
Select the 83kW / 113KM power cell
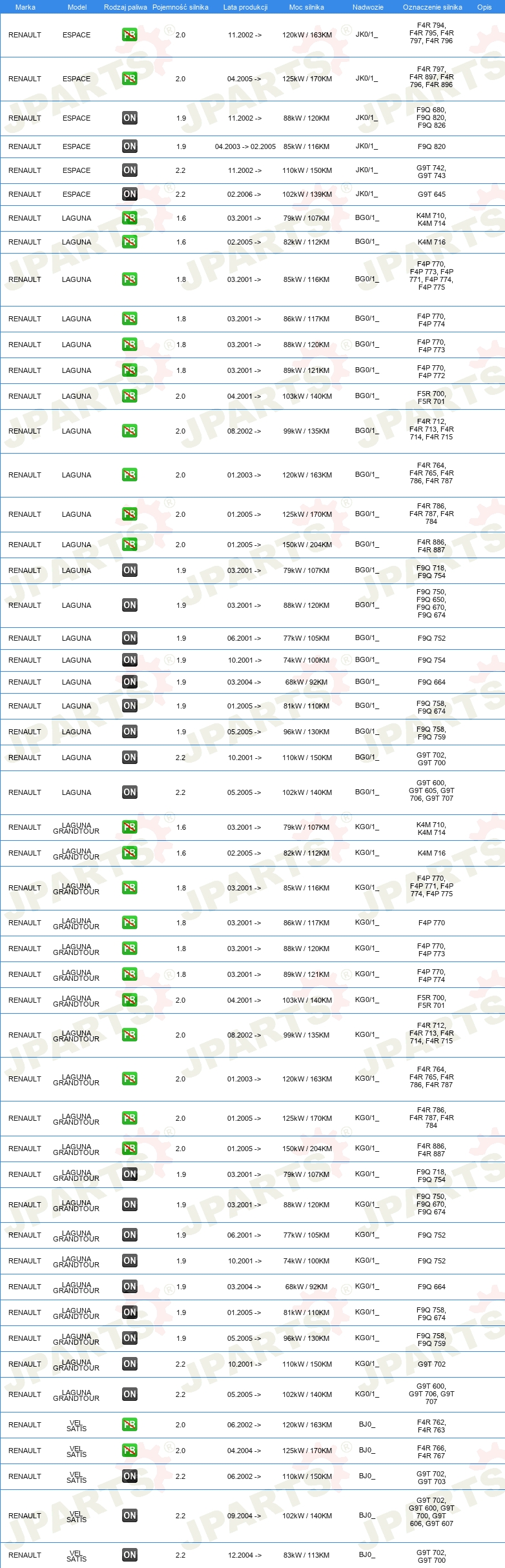pos(307,1555)
